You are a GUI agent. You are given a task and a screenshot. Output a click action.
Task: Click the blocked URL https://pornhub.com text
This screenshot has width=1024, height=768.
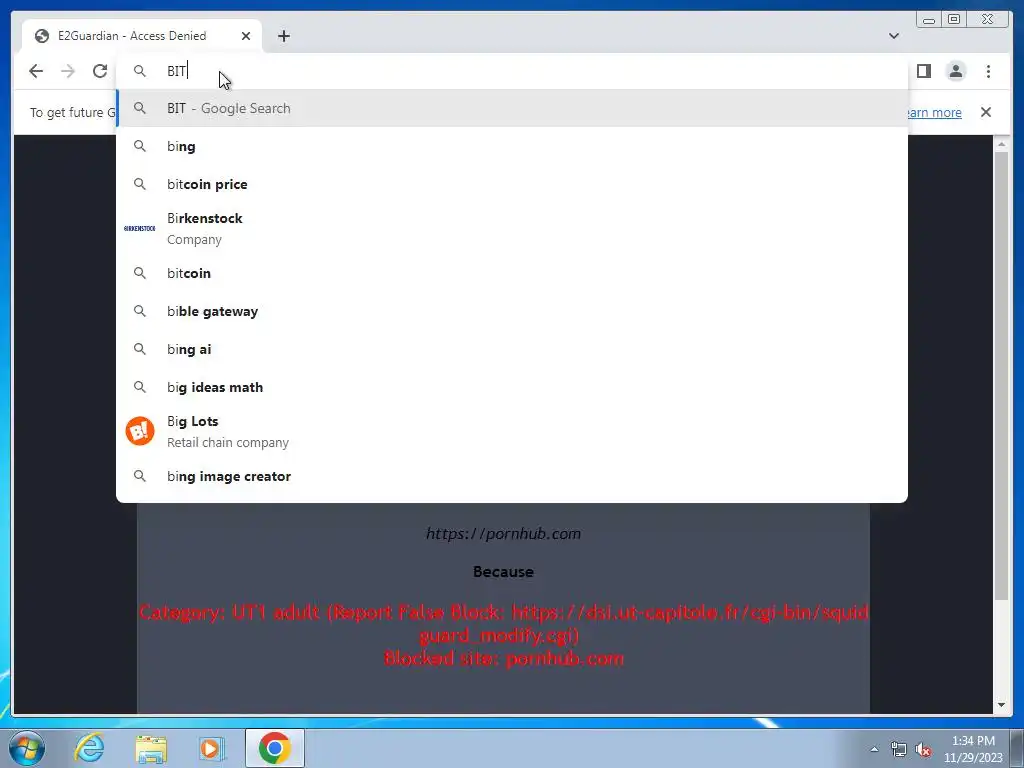click(504, 534)
